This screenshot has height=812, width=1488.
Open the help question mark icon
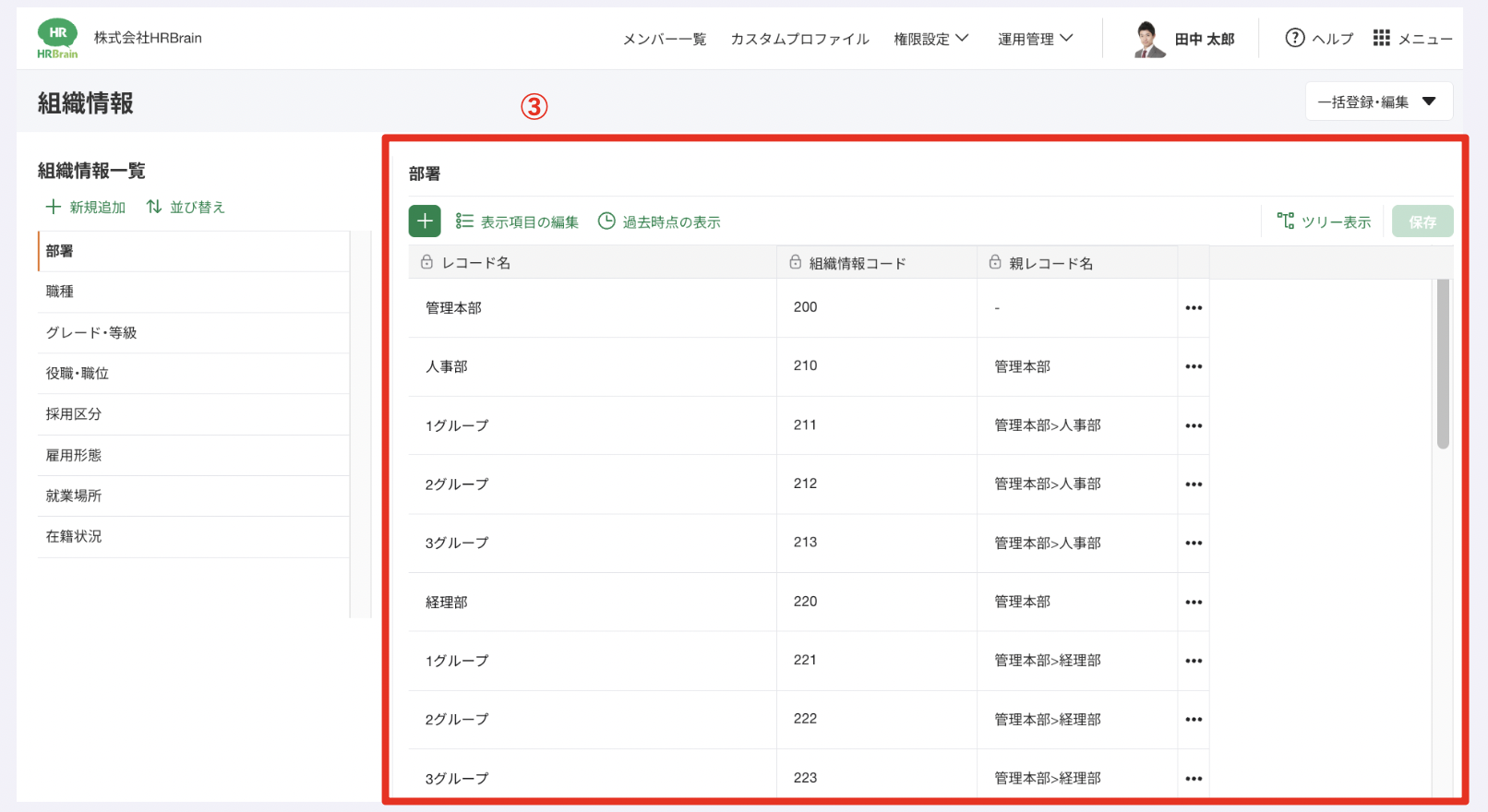tap(1295, 38)
